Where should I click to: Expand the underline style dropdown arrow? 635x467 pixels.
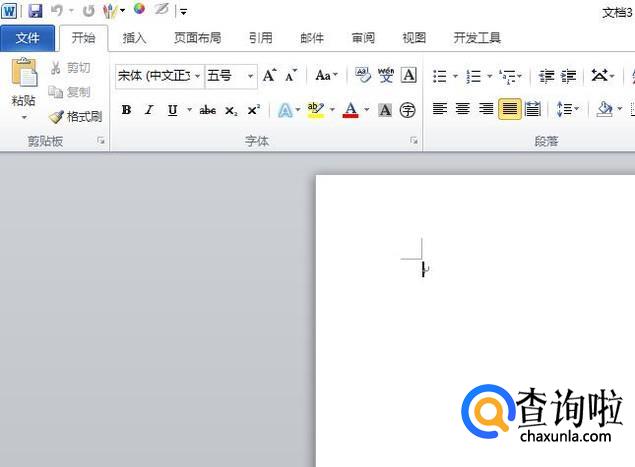[189, 109]
